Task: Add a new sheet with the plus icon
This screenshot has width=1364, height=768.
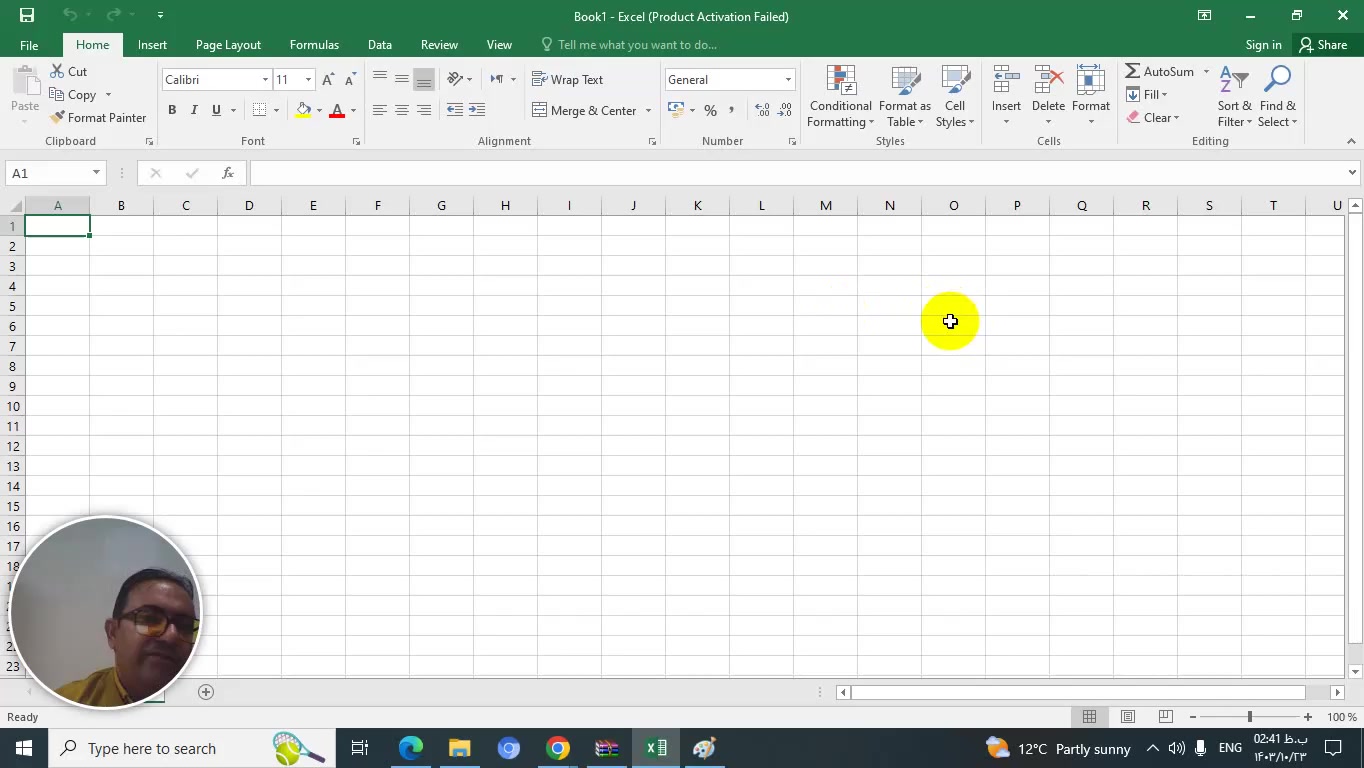Action: [x=206, y=692]
